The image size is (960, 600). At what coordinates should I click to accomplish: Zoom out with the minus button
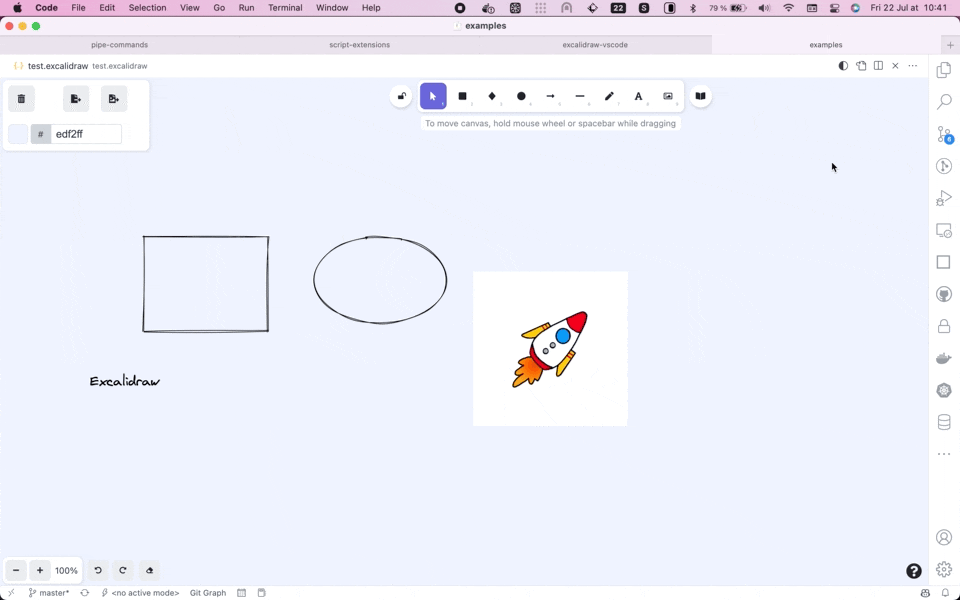17,571
